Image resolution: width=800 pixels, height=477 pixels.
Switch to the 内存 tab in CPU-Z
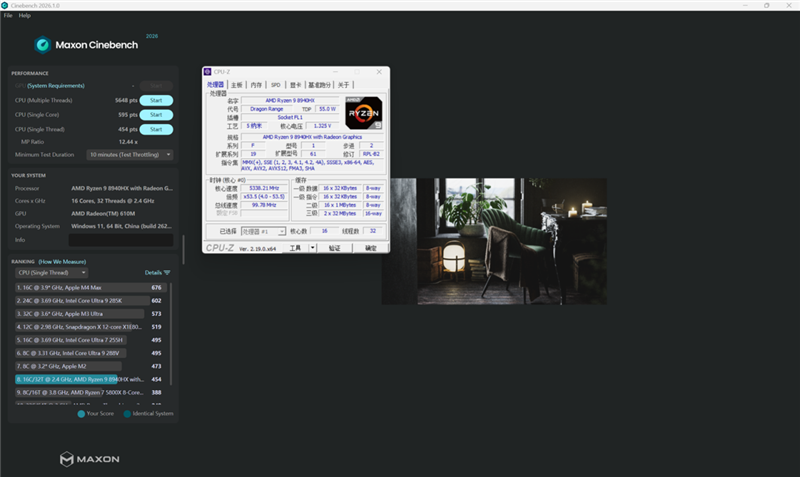coord(256,85)
